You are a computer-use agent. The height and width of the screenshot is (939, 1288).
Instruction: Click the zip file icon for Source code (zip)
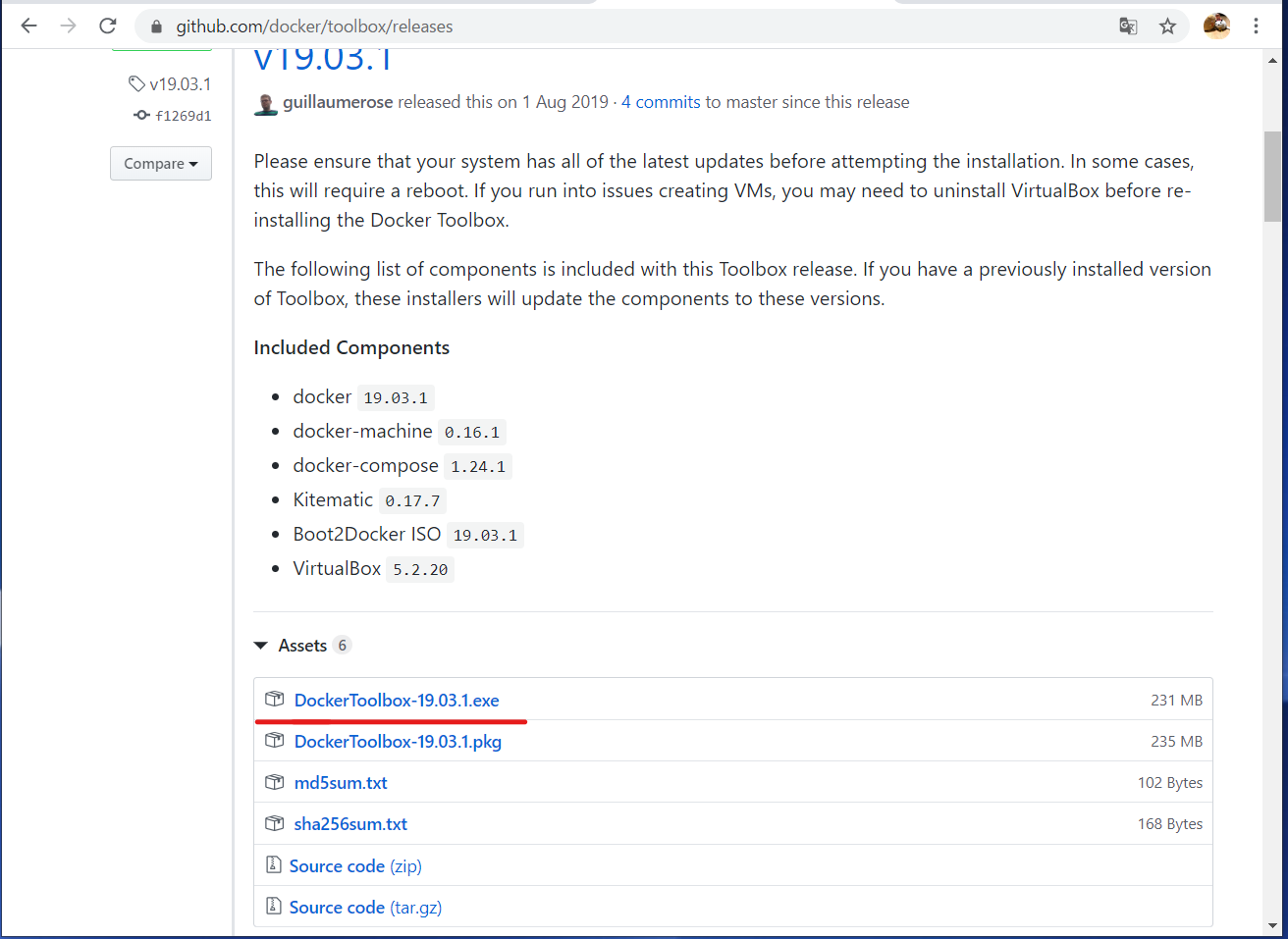tap(274, 865)
